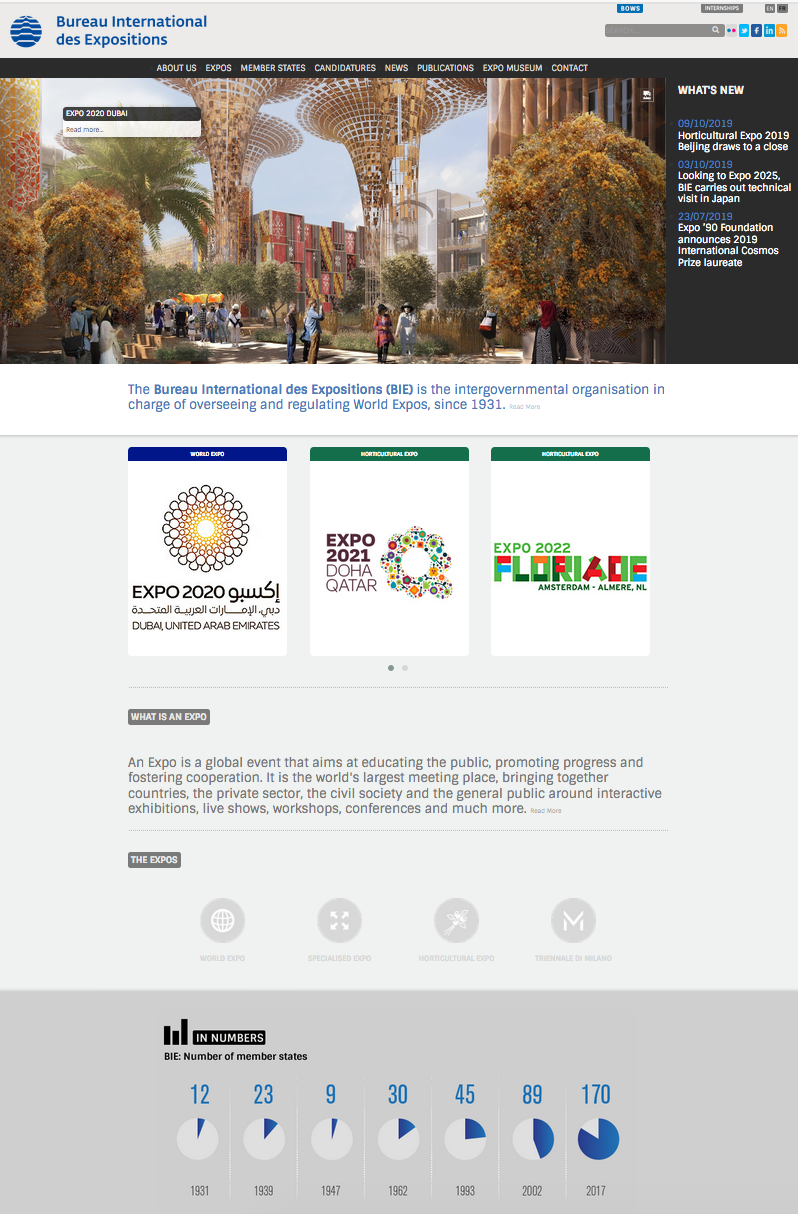Click the date 09/10/2019
This screenshot has width=798, height=1214.
point(705,124)
